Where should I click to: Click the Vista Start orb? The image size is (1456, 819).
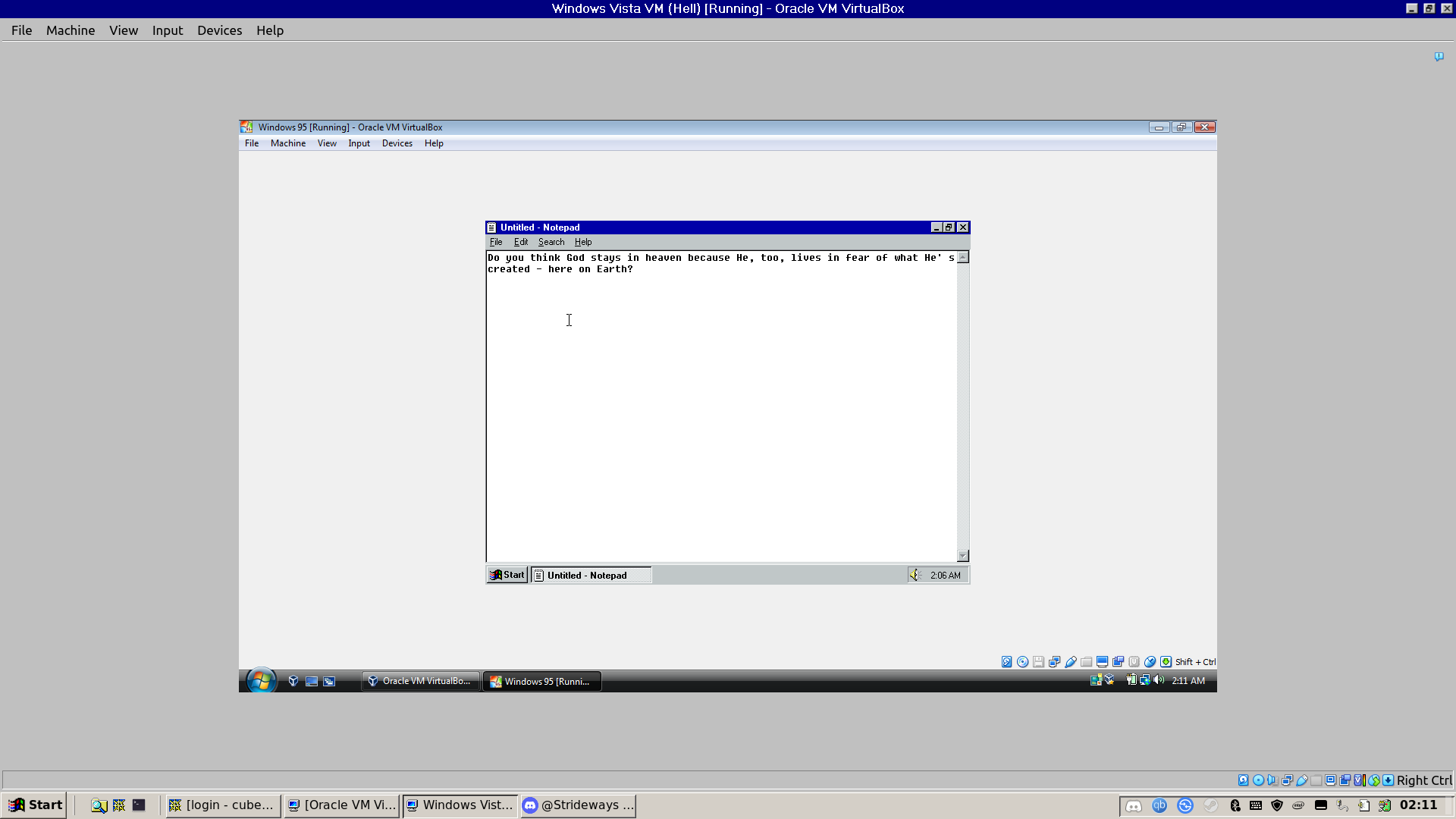point(261,680)
